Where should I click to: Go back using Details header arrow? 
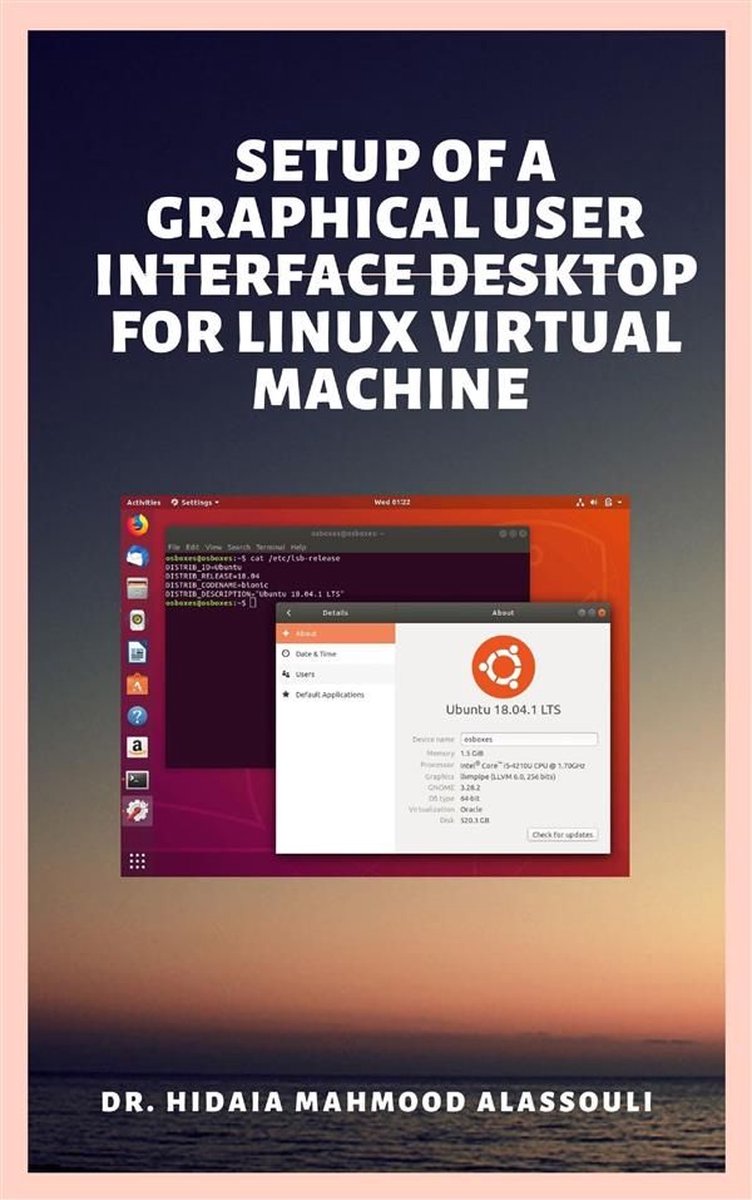click(288, 612)
